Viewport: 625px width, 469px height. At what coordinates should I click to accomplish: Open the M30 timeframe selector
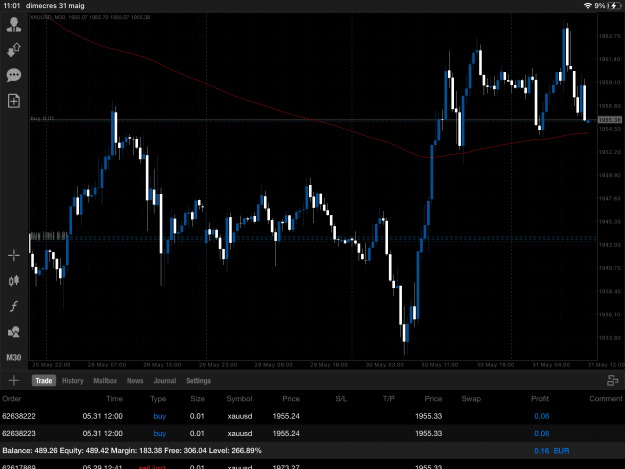(14, 357)
